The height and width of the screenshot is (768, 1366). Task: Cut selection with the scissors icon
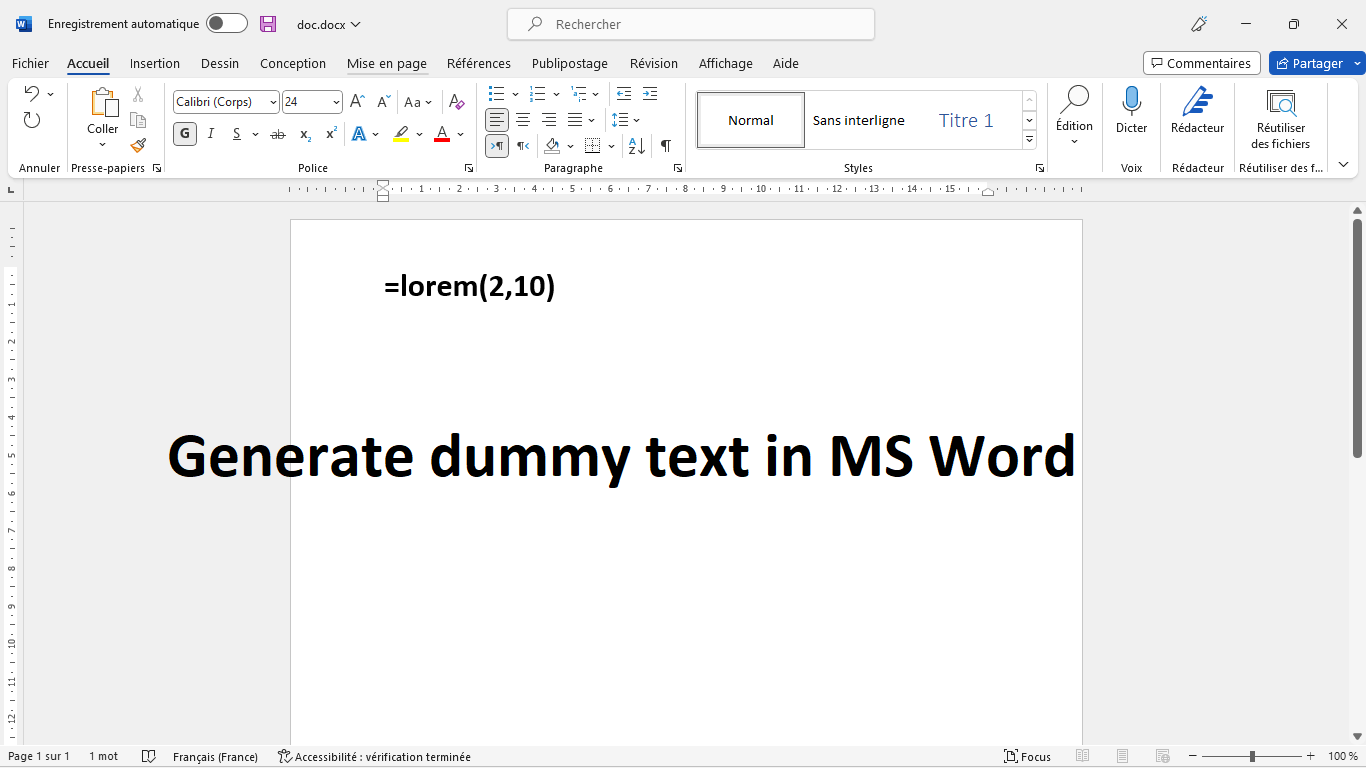[x=138, y=94]
